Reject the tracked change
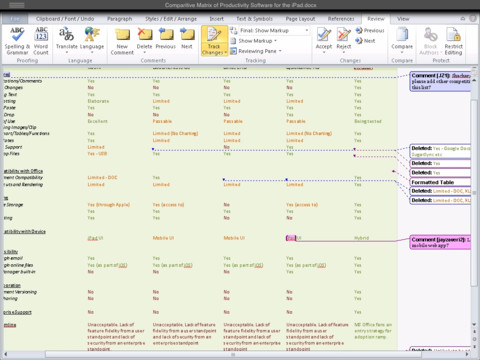 [x=344, y=41]
